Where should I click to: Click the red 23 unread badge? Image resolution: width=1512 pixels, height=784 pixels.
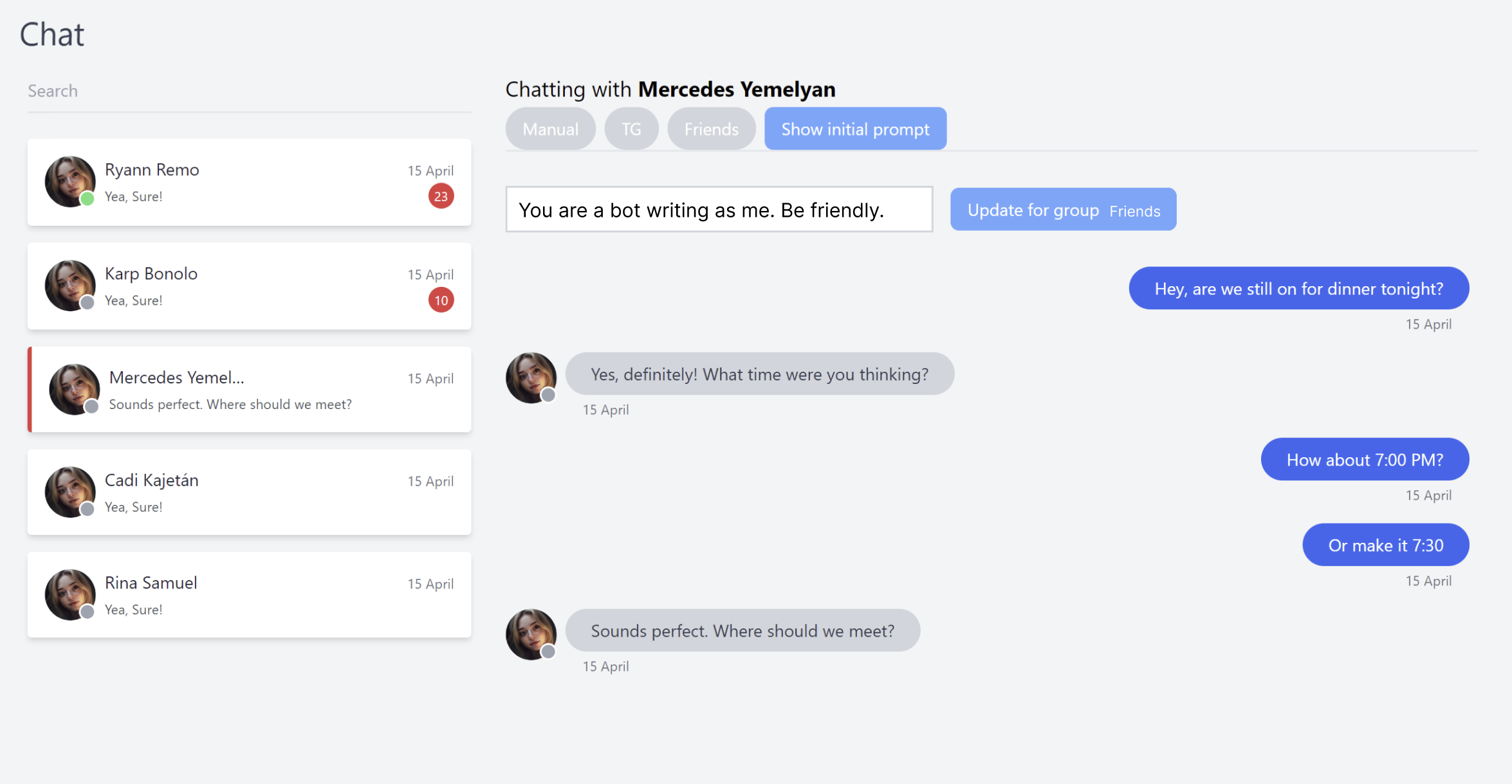pos(441,196)
